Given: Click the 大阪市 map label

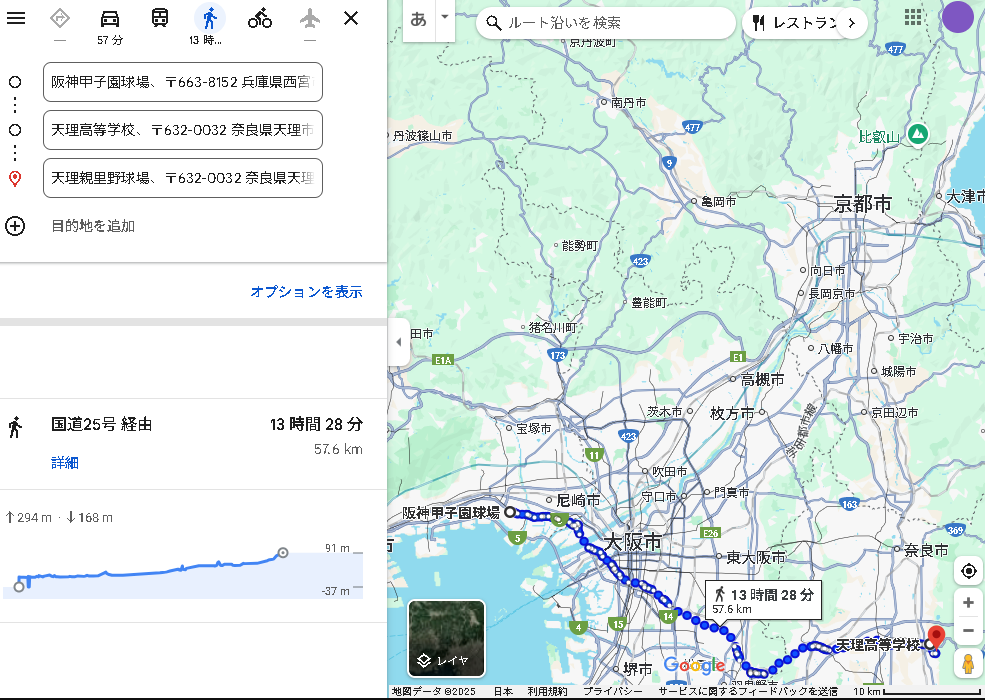Looking at the screenshot, I should coord(633,542).
